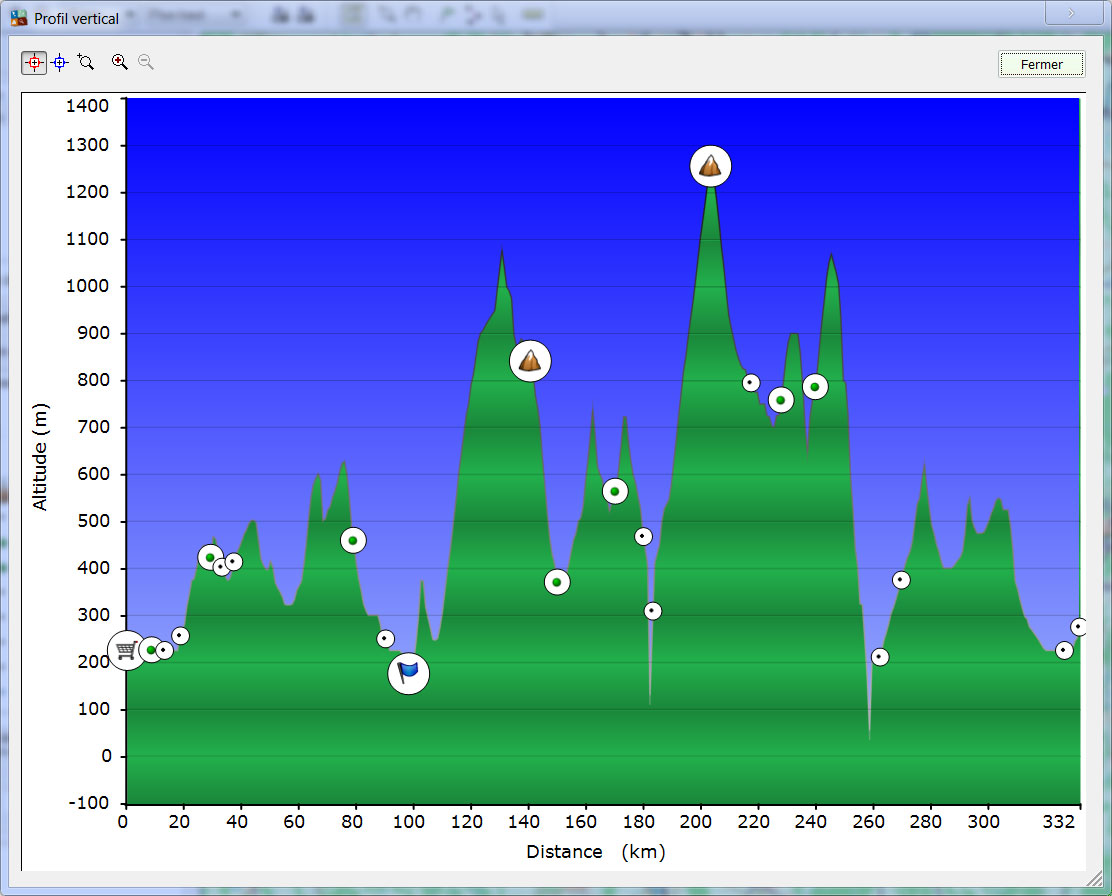Click the green dot waypoint near 170 km

pyautogui.click(x=615, y=491)
